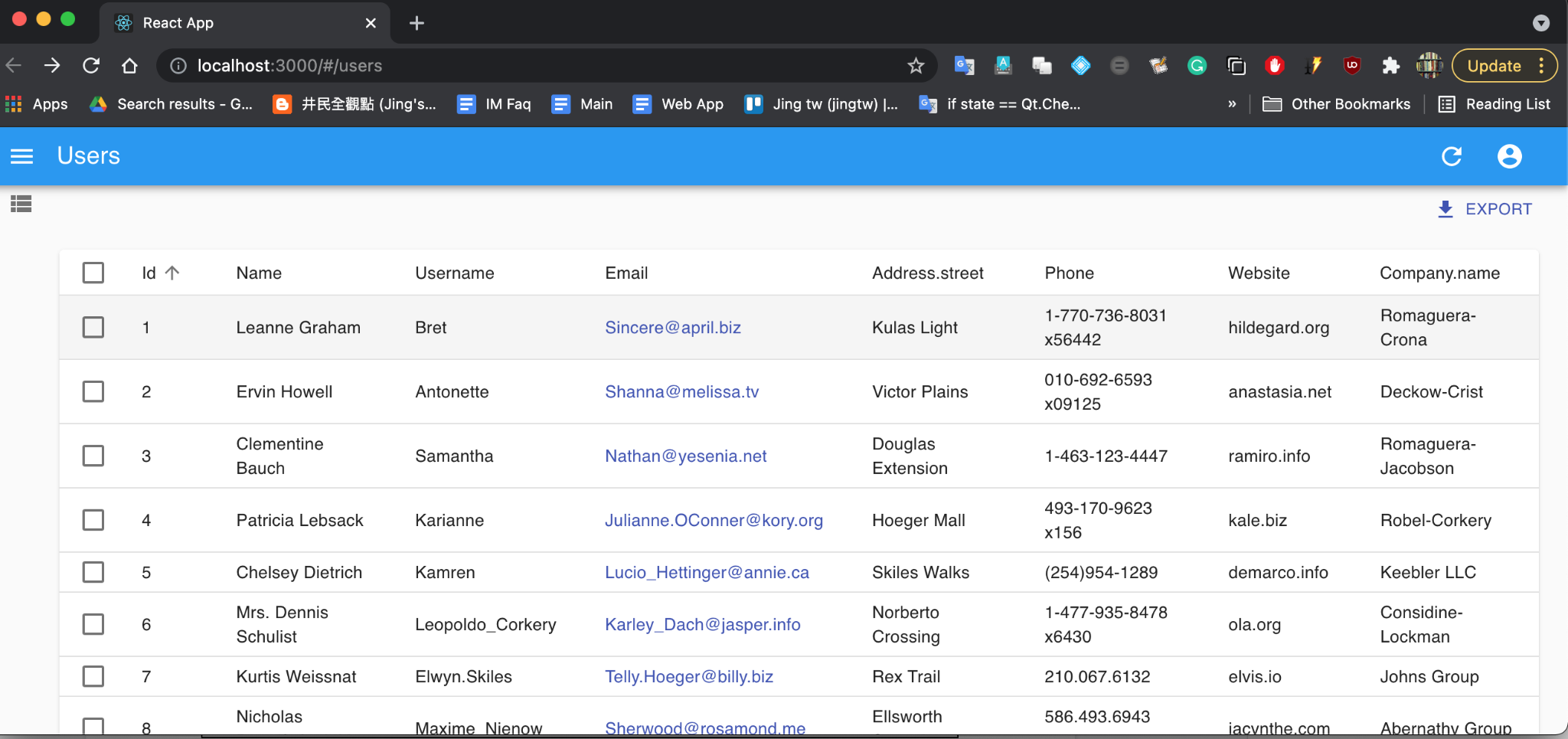This screenshot has width=1568, height=739.
Task: Select the checkbox for Chelsey Dietrich row
Action: [x=93, y=573]
